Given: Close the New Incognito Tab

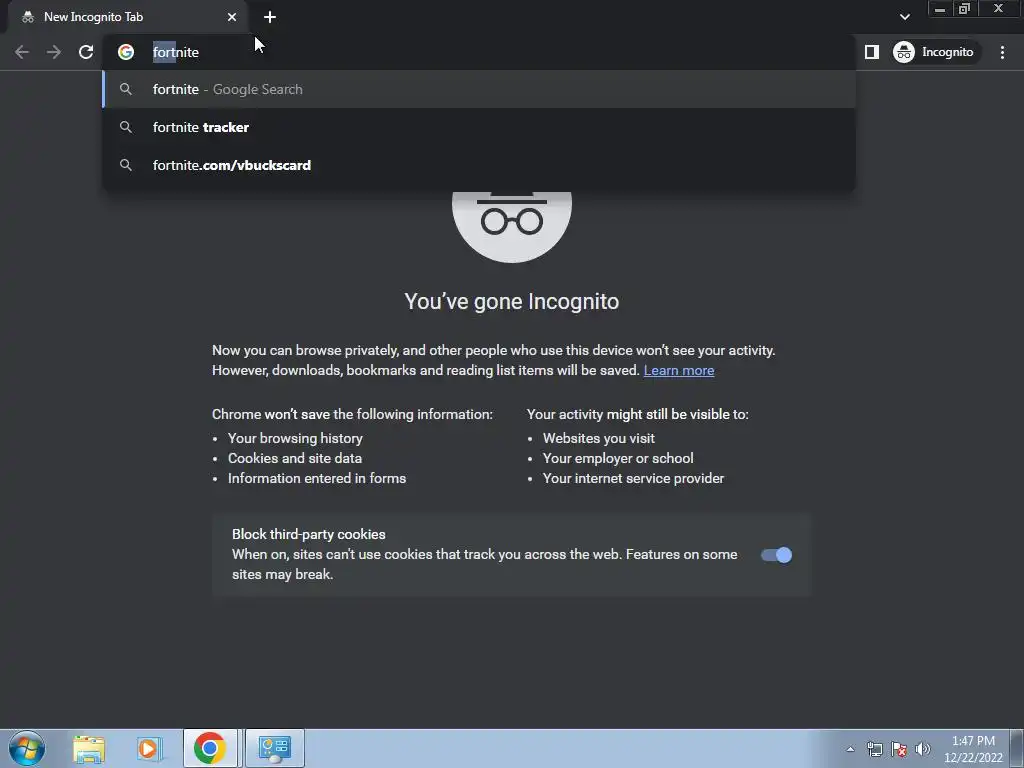Looking at the screenshot, I should [x=232, y=17].
